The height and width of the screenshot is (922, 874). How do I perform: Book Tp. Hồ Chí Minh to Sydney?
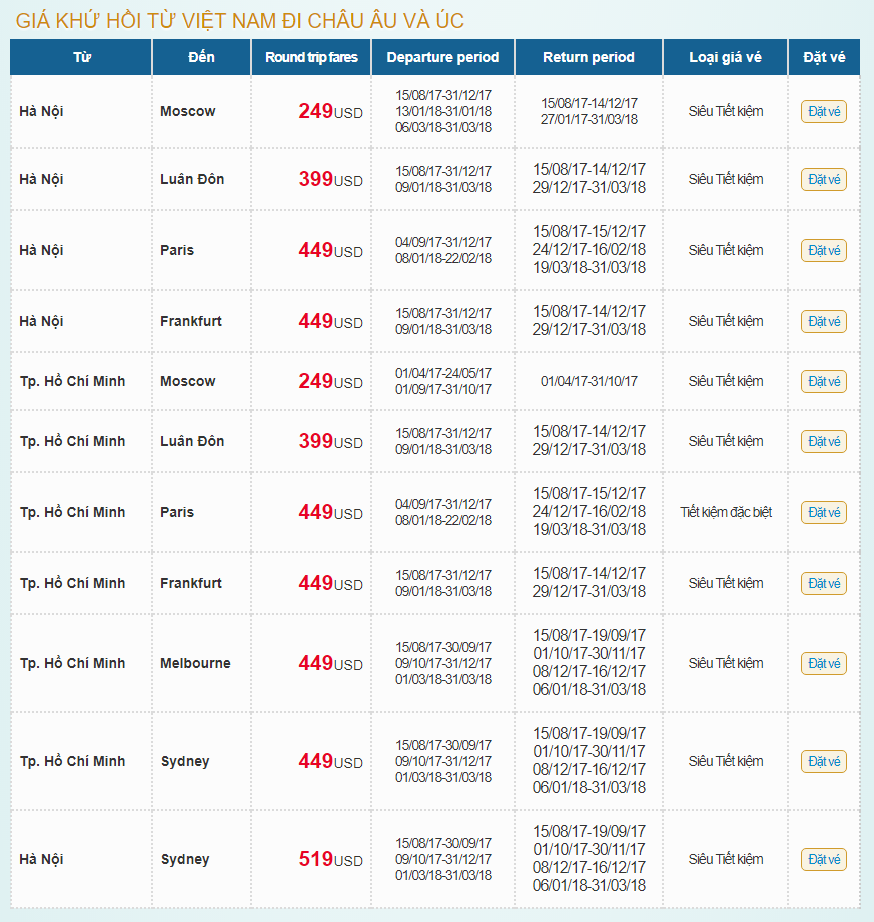click(823, 762)
